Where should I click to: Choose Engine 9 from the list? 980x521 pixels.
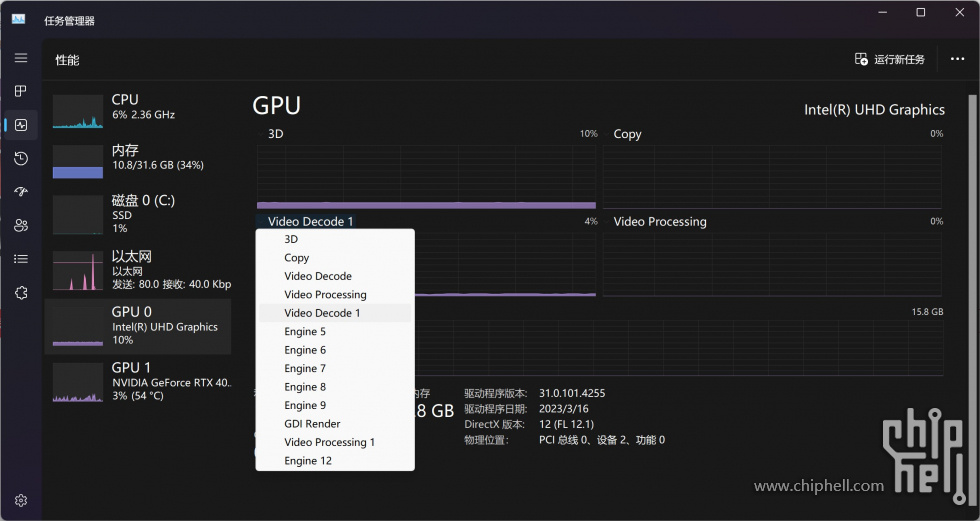coord(335,405)
